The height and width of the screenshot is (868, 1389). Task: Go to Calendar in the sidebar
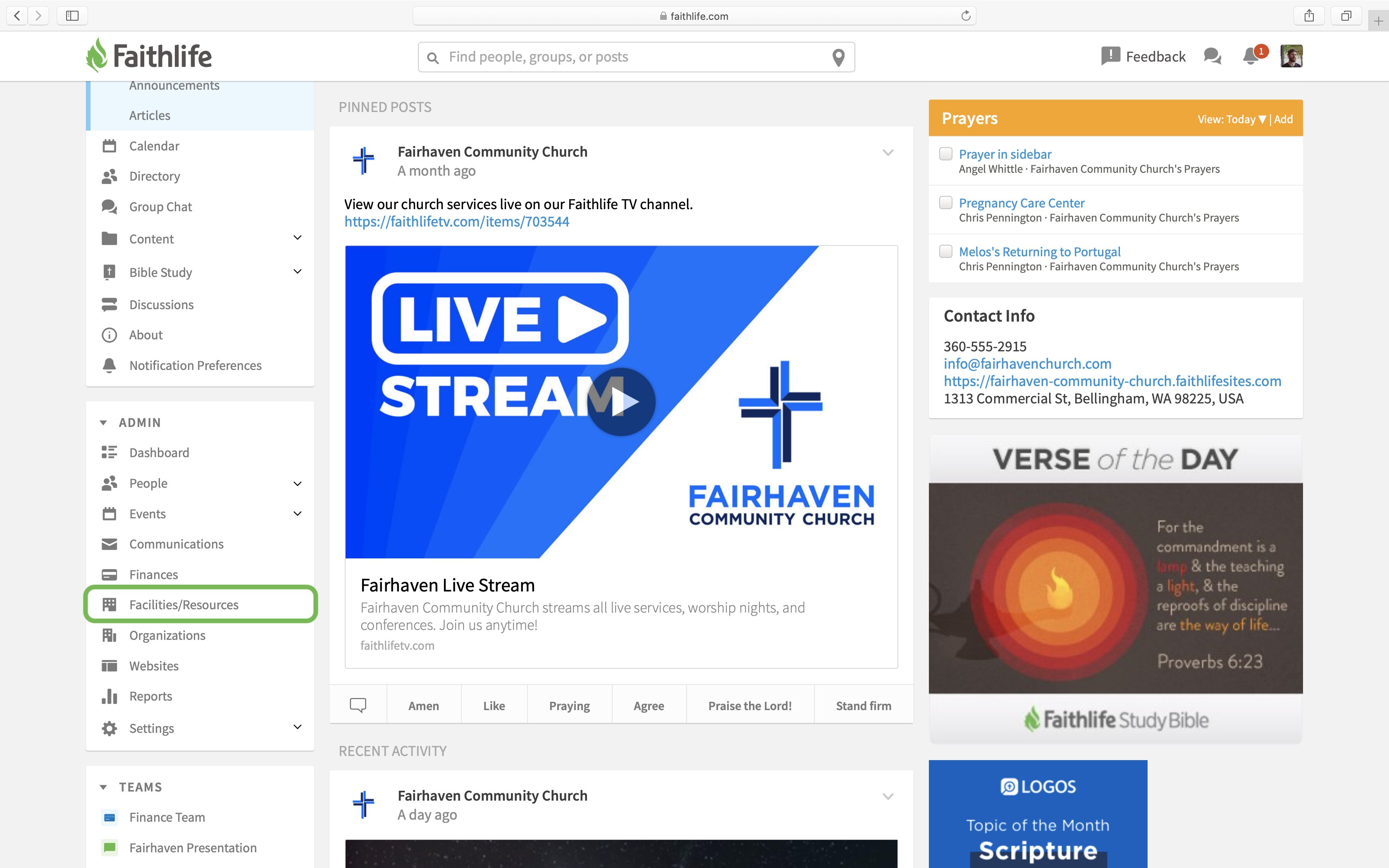coord(154,146)
